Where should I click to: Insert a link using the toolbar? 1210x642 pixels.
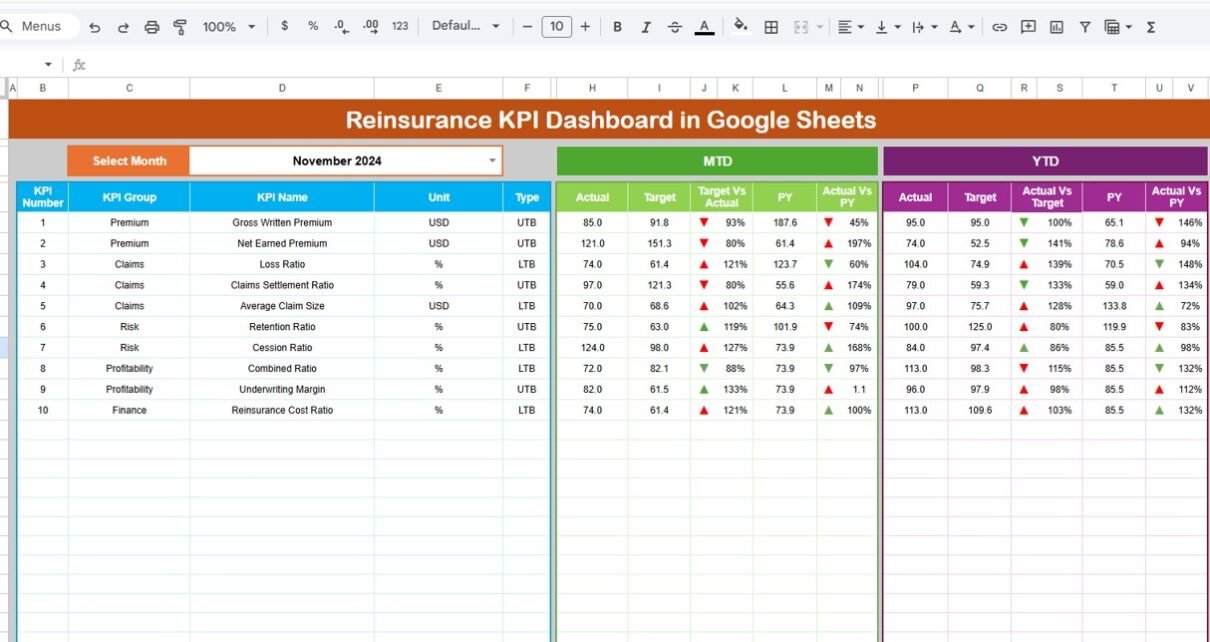point(999,27)
